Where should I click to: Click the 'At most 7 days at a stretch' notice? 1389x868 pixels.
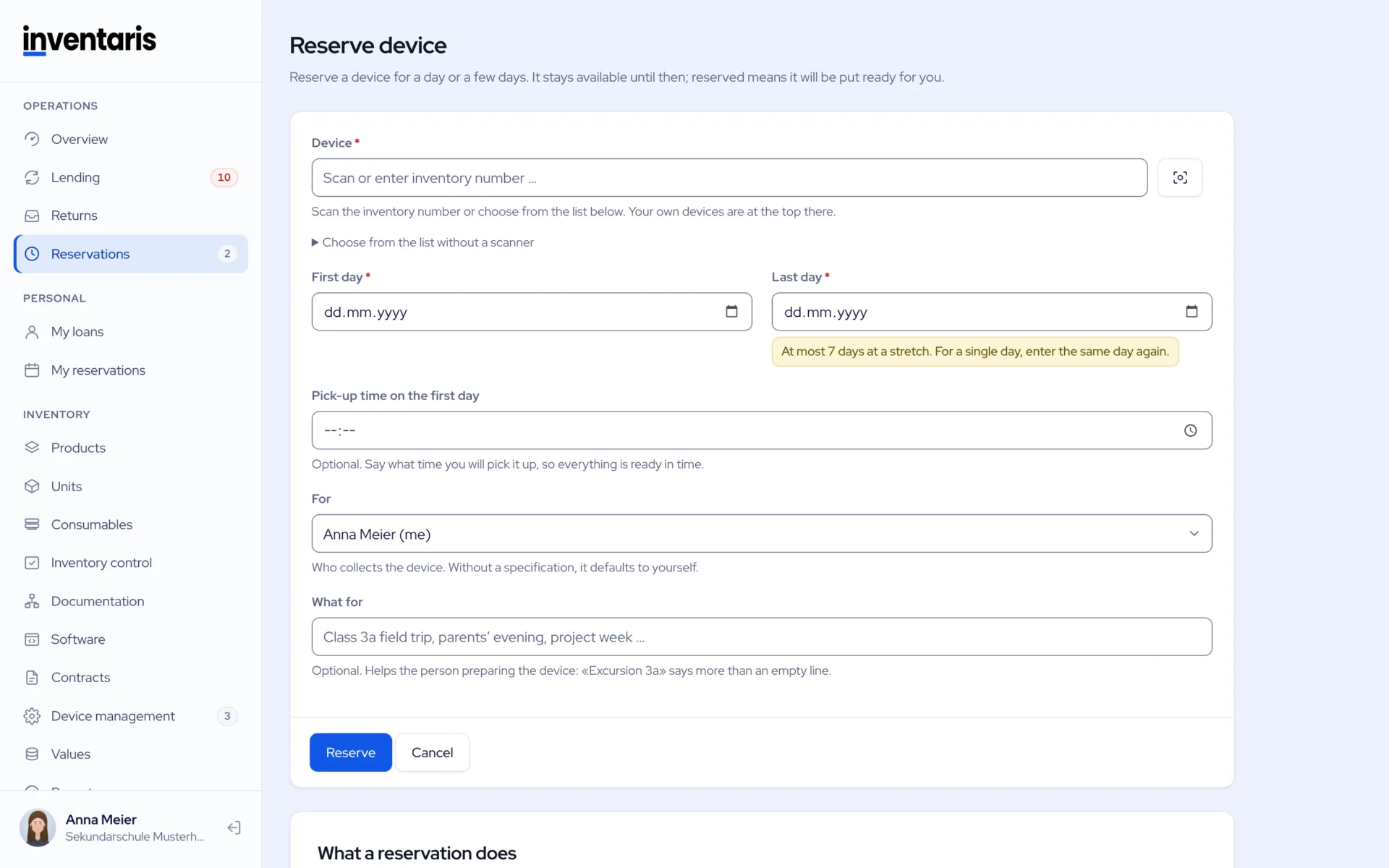click(975, 352)
